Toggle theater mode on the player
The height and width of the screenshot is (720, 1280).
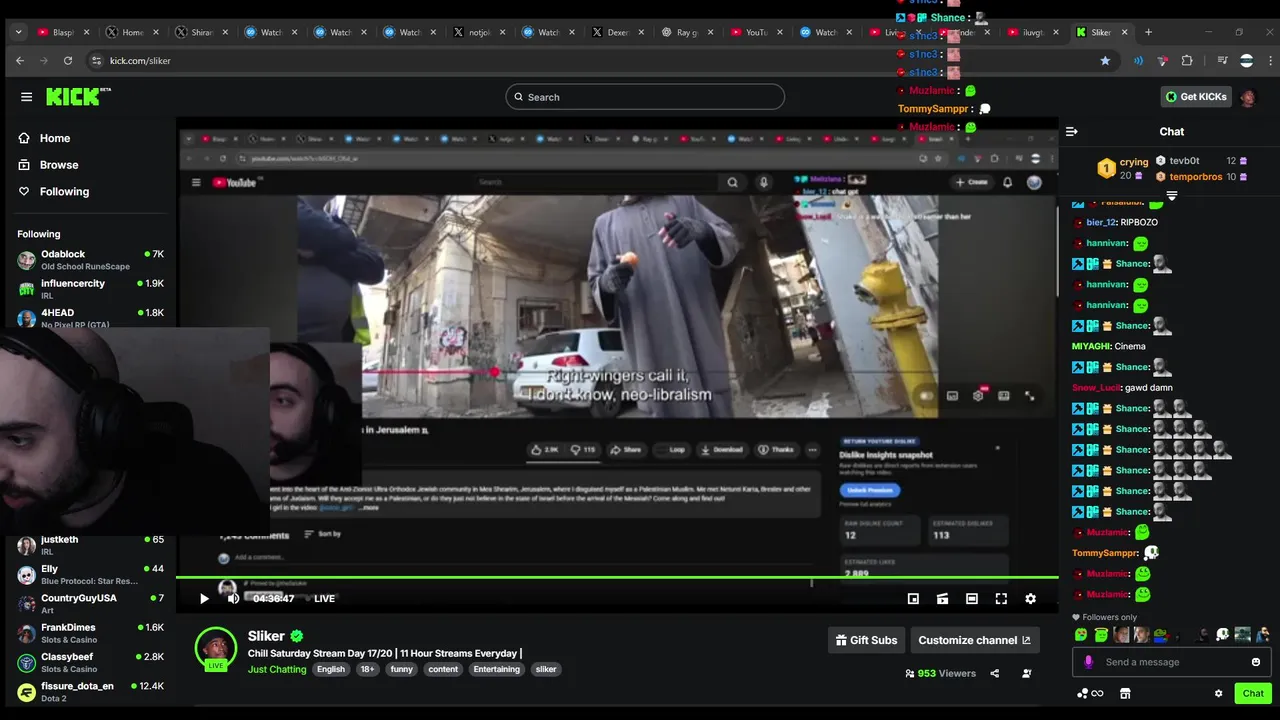coord(972,599)
